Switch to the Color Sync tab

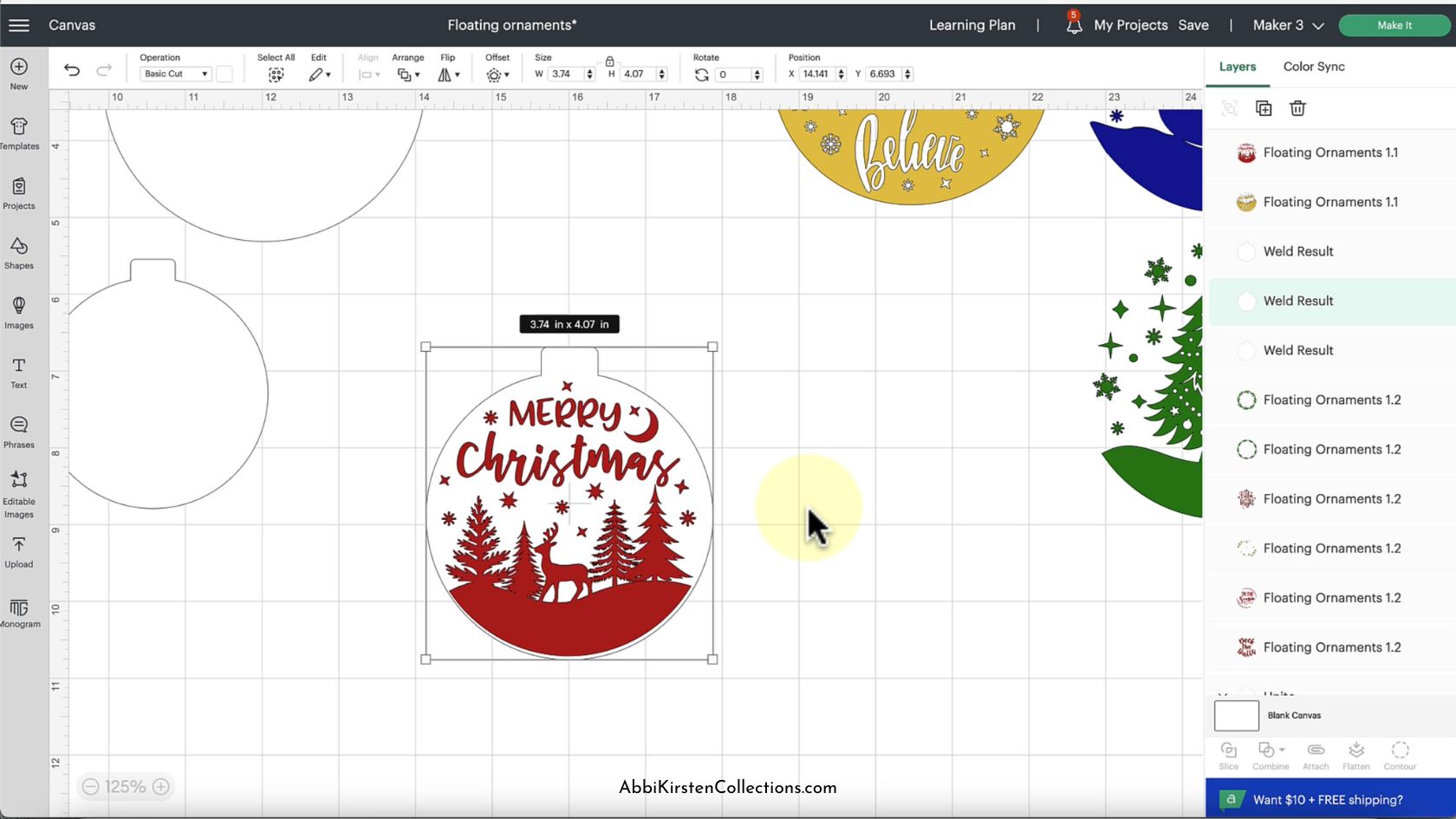point(1314,67)
